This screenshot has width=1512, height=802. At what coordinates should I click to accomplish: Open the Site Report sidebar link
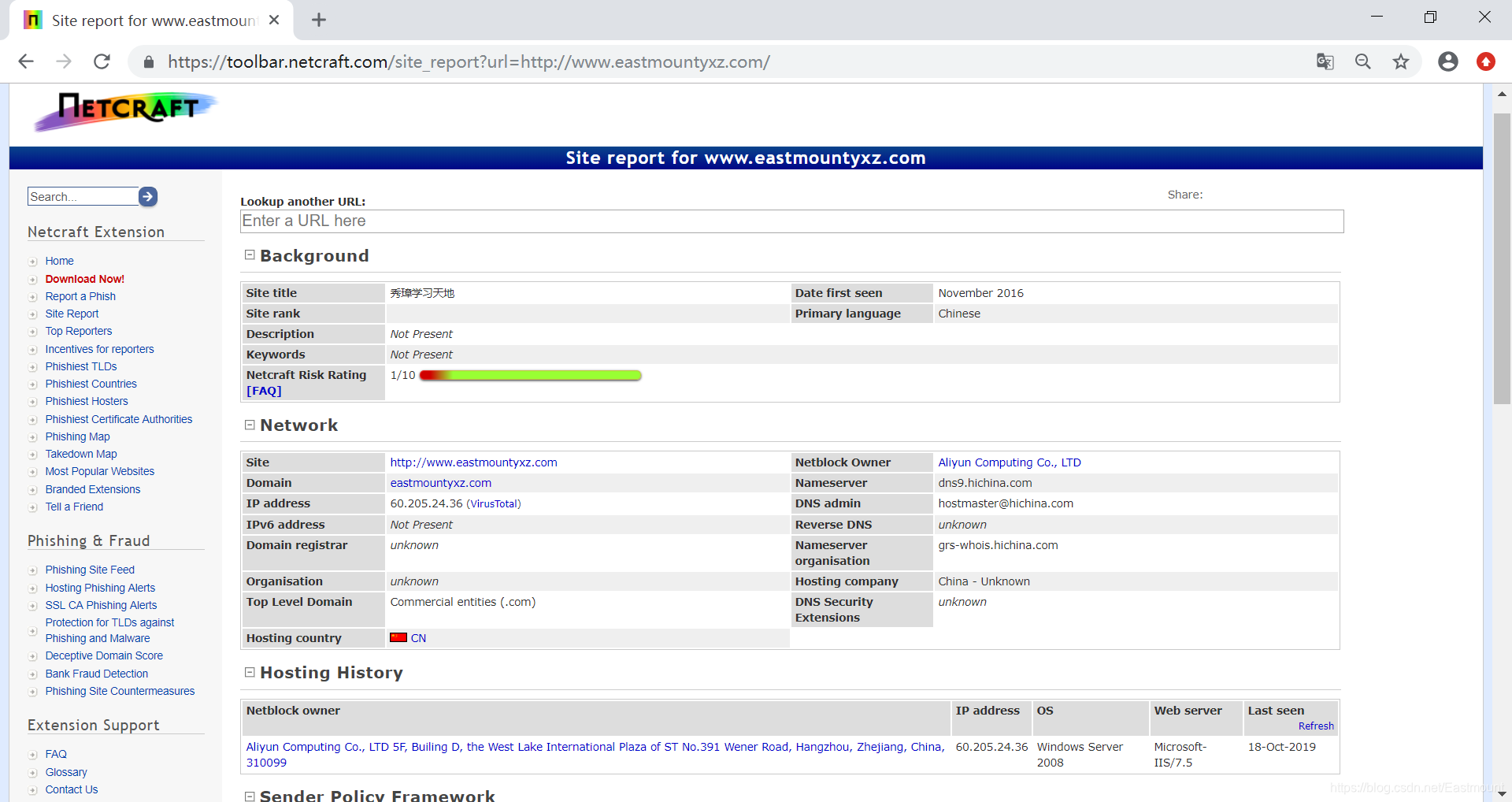pyautogui.click(x=72, y=314)
